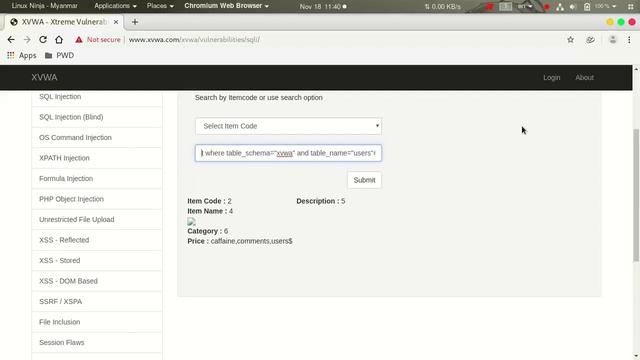Go to File Inclusion
This screenshot has width=640, height=360.
point(97,322)
